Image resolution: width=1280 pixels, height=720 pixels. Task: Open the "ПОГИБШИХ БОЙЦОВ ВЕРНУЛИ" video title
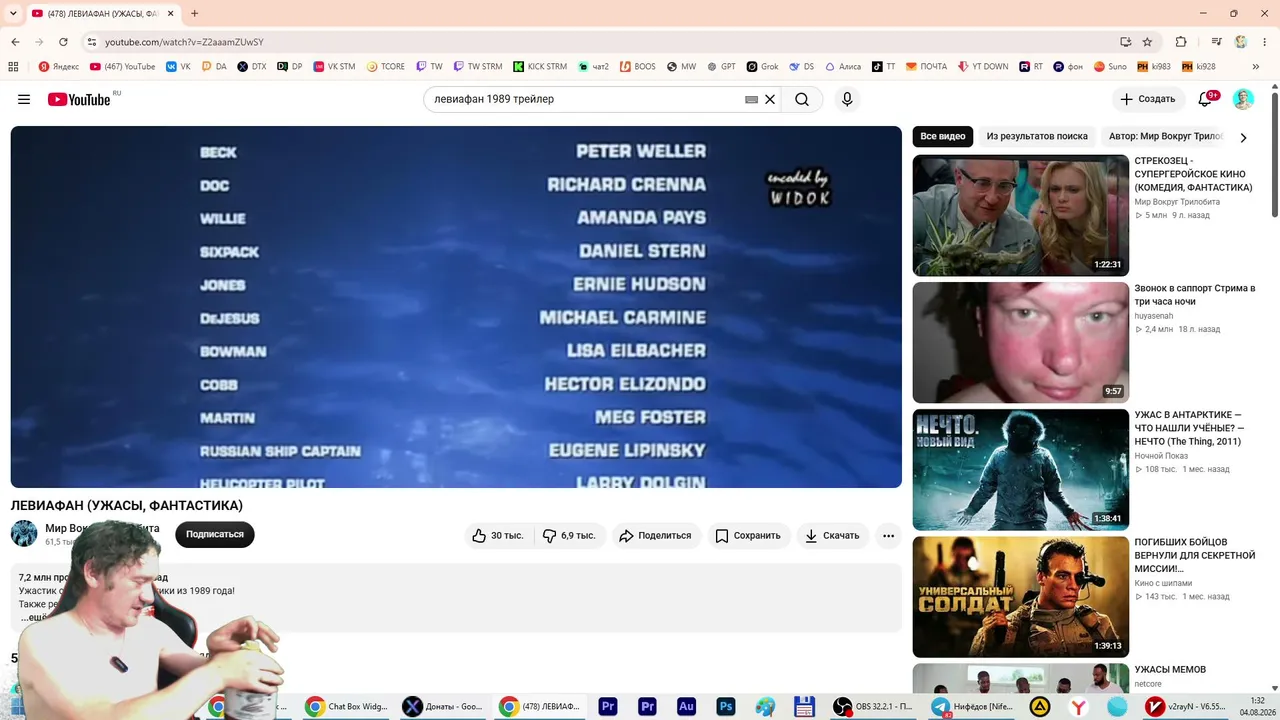click(x=1194, y=555)
